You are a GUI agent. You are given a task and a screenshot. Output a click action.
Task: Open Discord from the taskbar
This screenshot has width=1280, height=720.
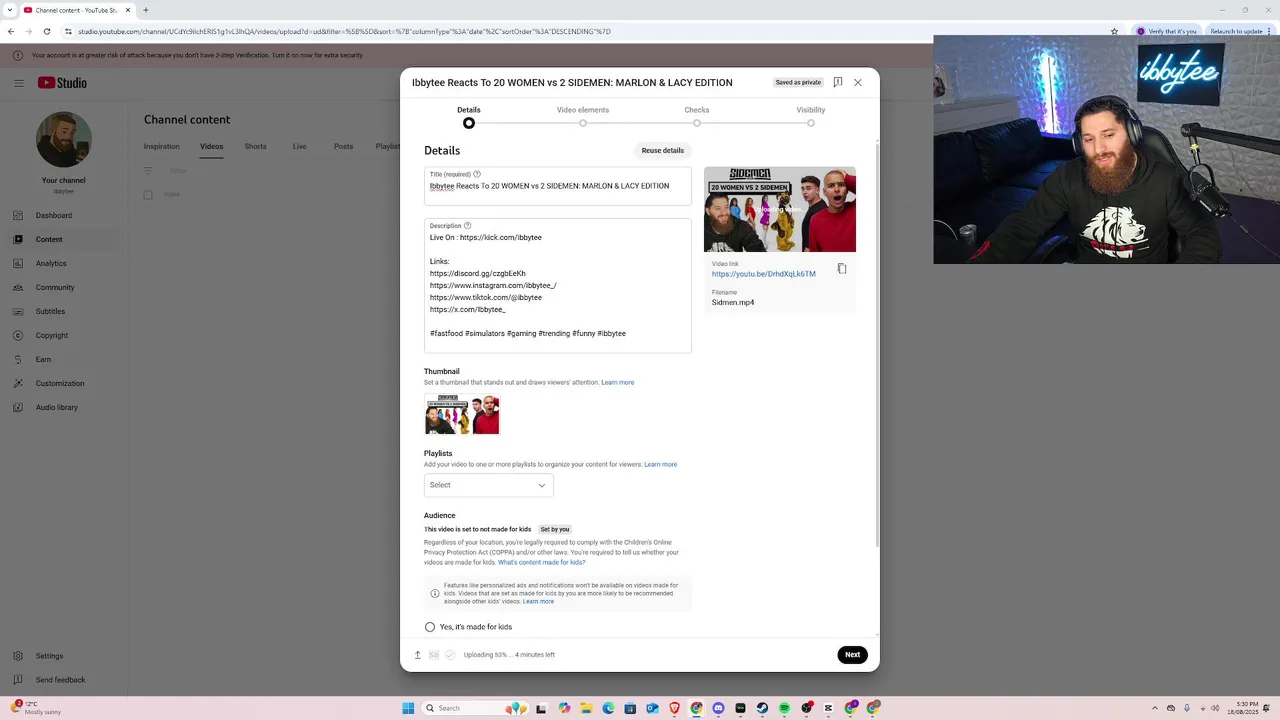pyautogui.click(x=718, y=708)
